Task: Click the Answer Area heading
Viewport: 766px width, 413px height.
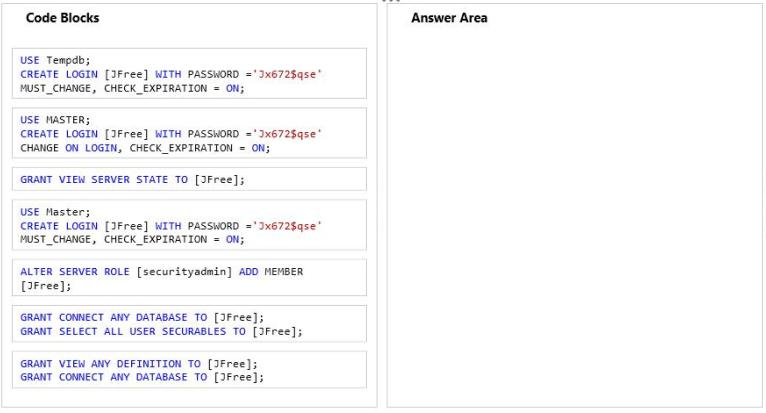Action: click(449, 18)
